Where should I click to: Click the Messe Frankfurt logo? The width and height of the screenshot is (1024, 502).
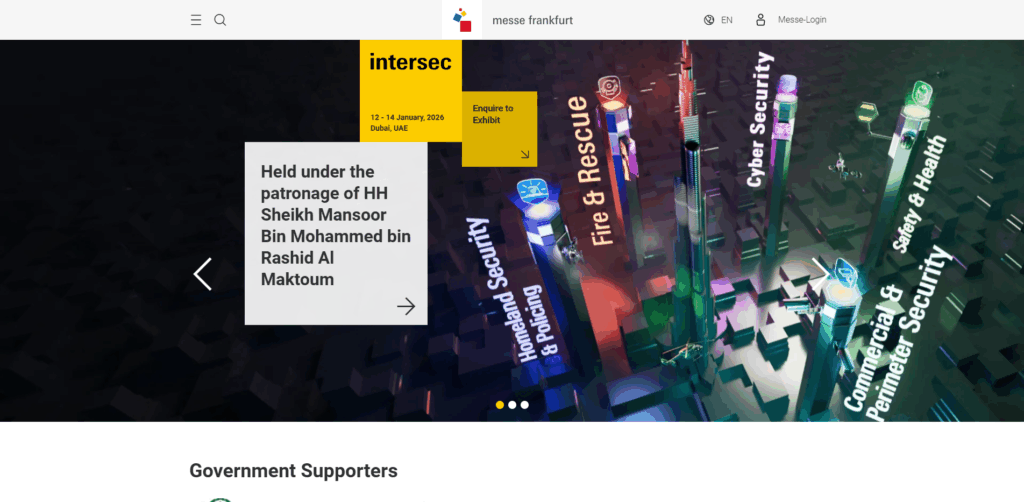pos(462,20)
